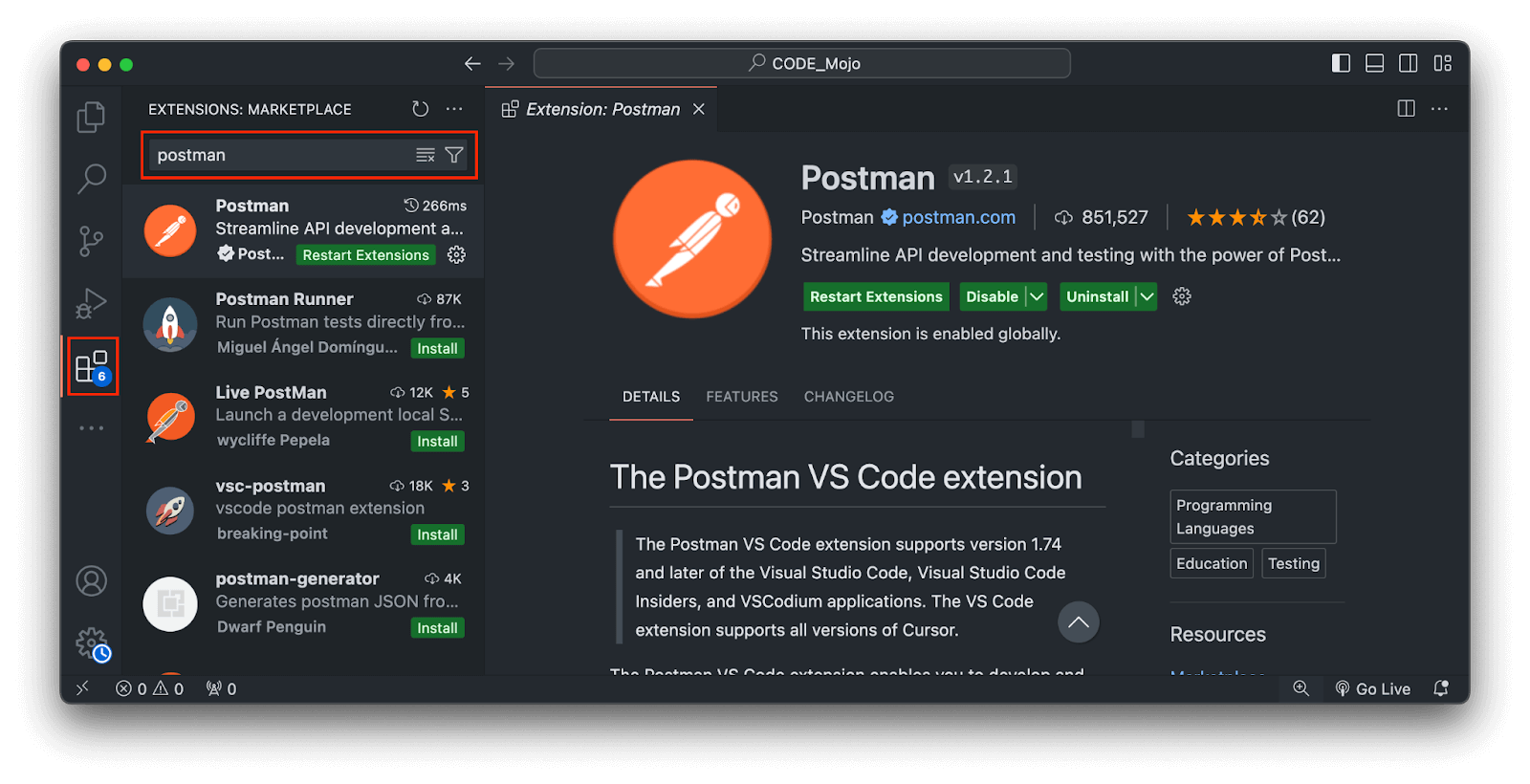Click the install count 851,527
The height and width of the screenshot is (784, 1530).
click(1101, 217)
